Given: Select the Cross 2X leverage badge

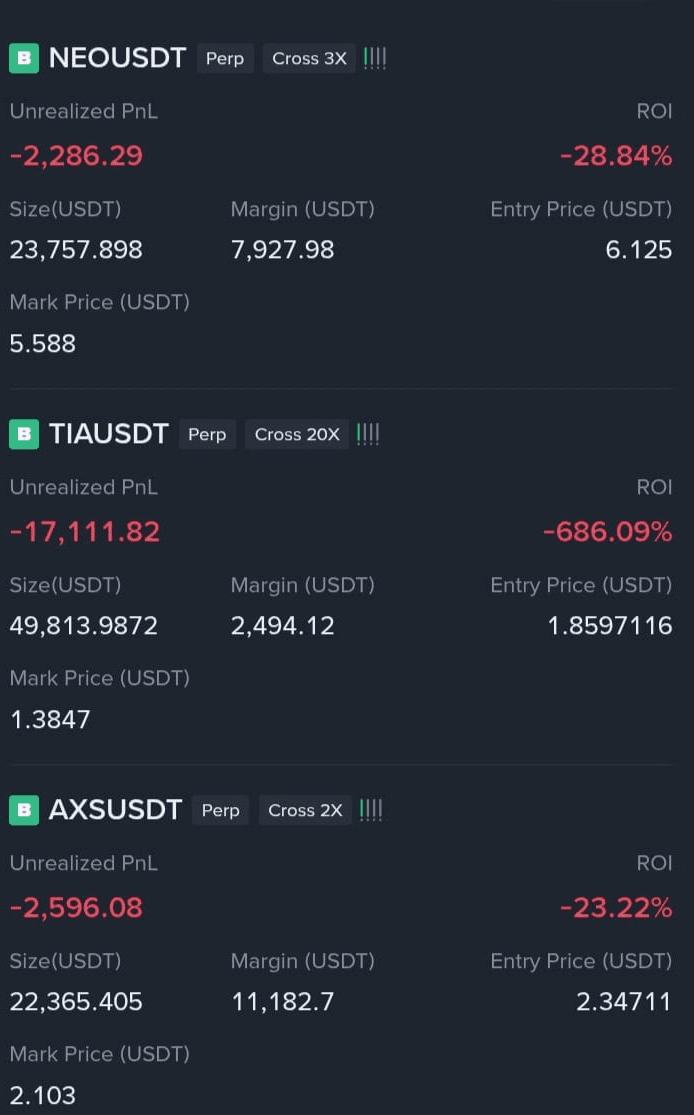Looking at the screenshot, I should [x=305, y=810].
